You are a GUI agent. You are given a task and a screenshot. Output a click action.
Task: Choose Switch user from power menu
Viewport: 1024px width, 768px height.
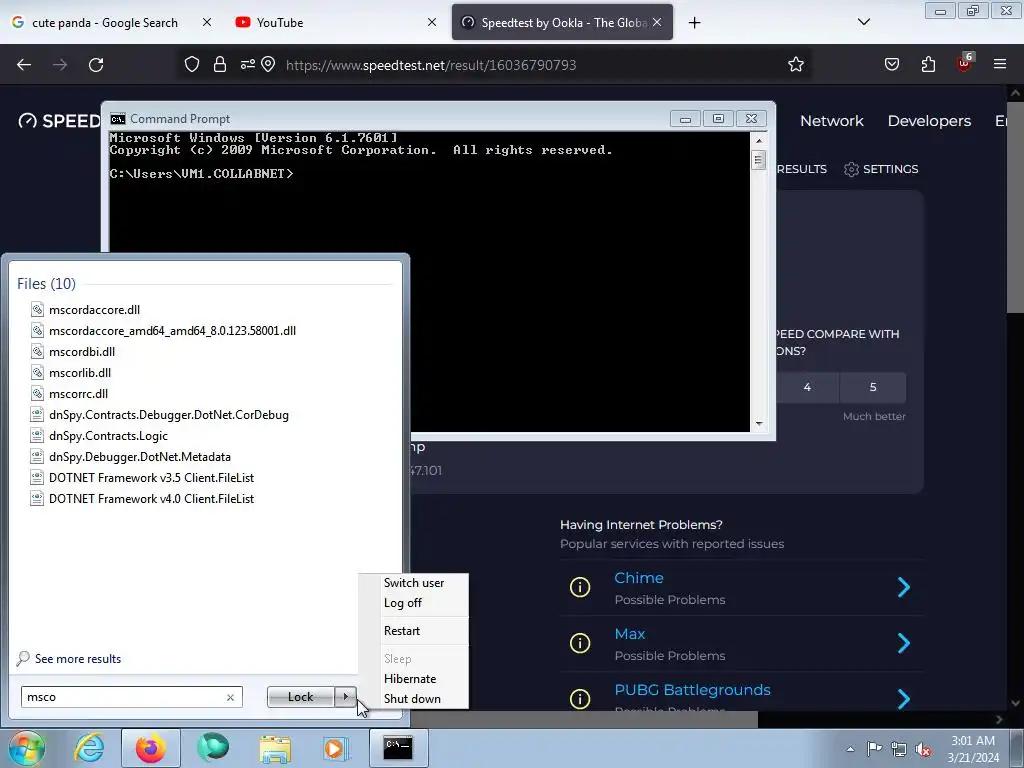pyautogui.click(x=413, y=583)
